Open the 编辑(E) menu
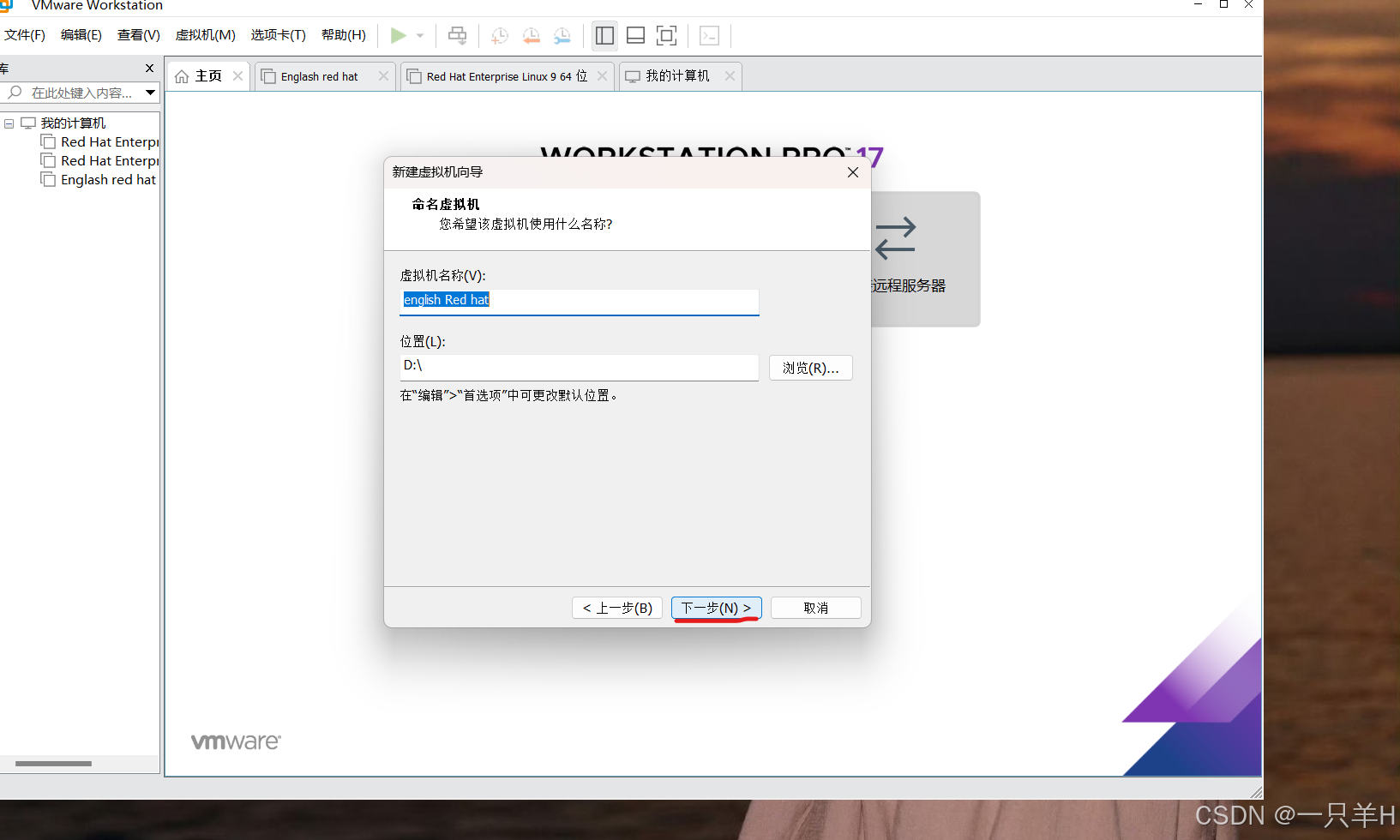 [81, 35]
